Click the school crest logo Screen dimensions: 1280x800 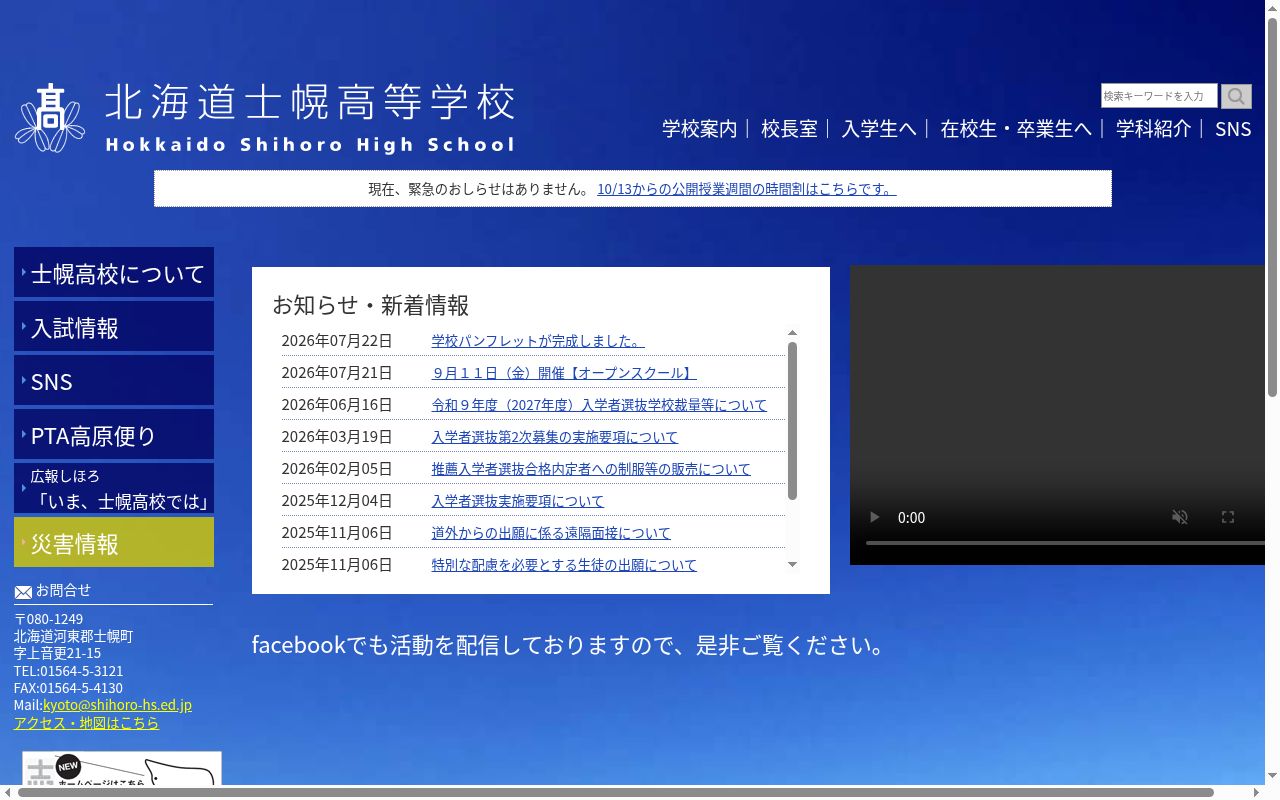point(50,118)
